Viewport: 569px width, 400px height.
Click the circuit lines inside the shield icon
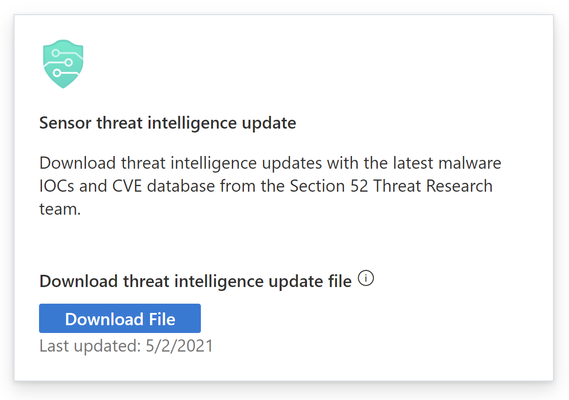[61, 63]
